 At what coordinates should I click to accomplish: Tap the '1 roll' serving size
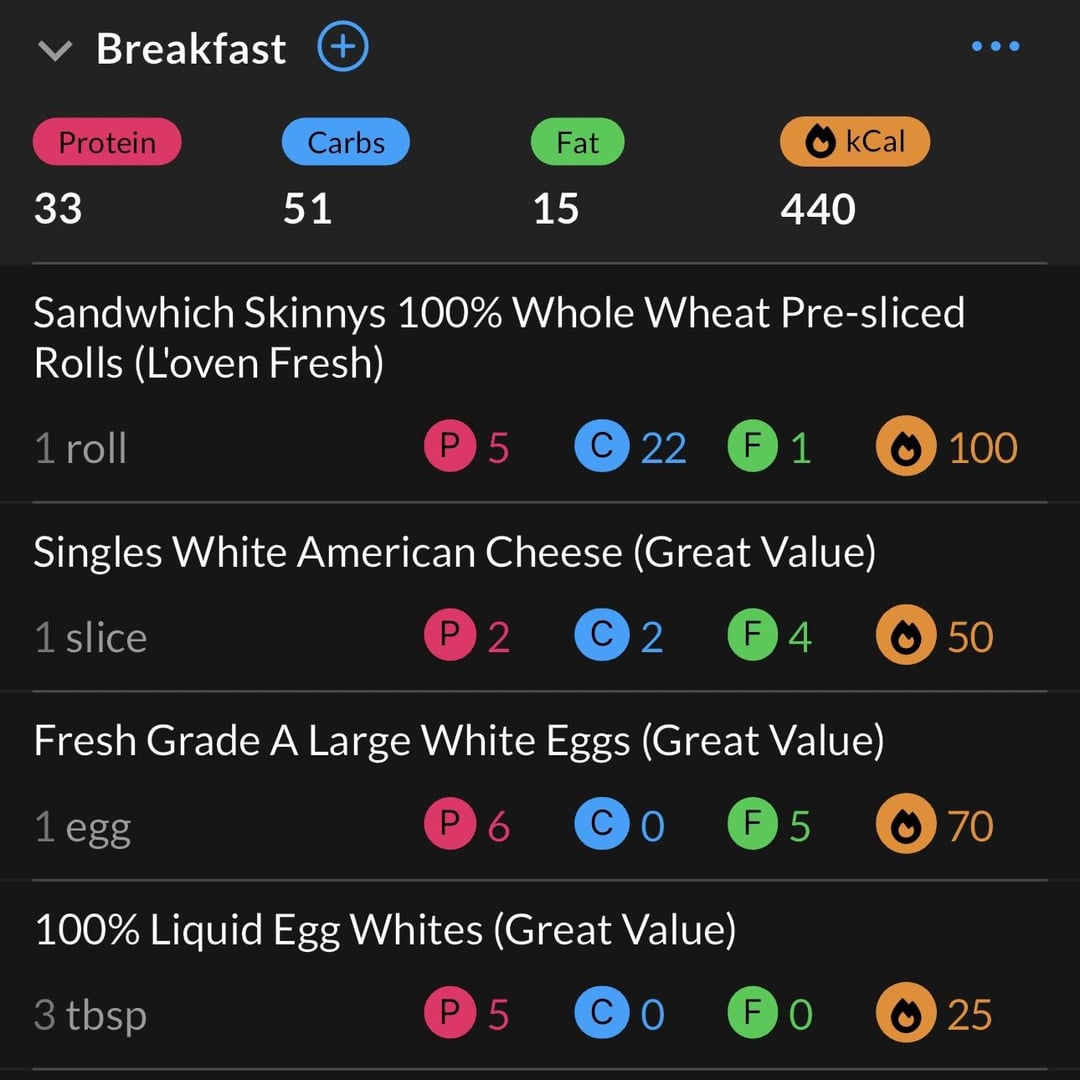(x=81, y=448)
